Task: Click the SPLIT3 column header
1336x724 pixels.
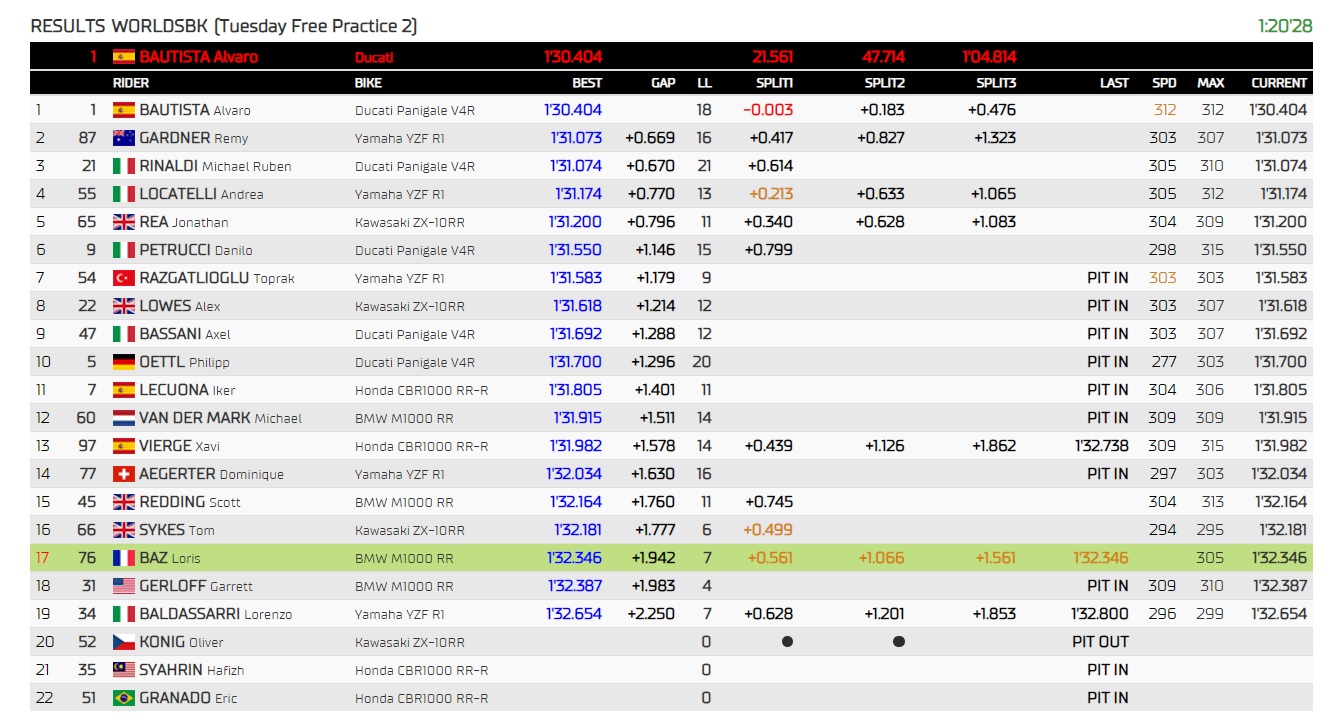Action: click(996, 83)
